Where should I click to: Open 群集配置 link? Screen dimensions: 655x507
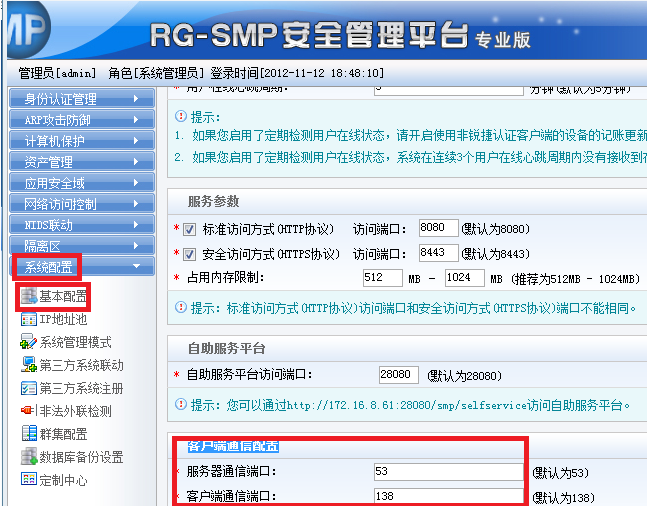(x=63, y=434)
